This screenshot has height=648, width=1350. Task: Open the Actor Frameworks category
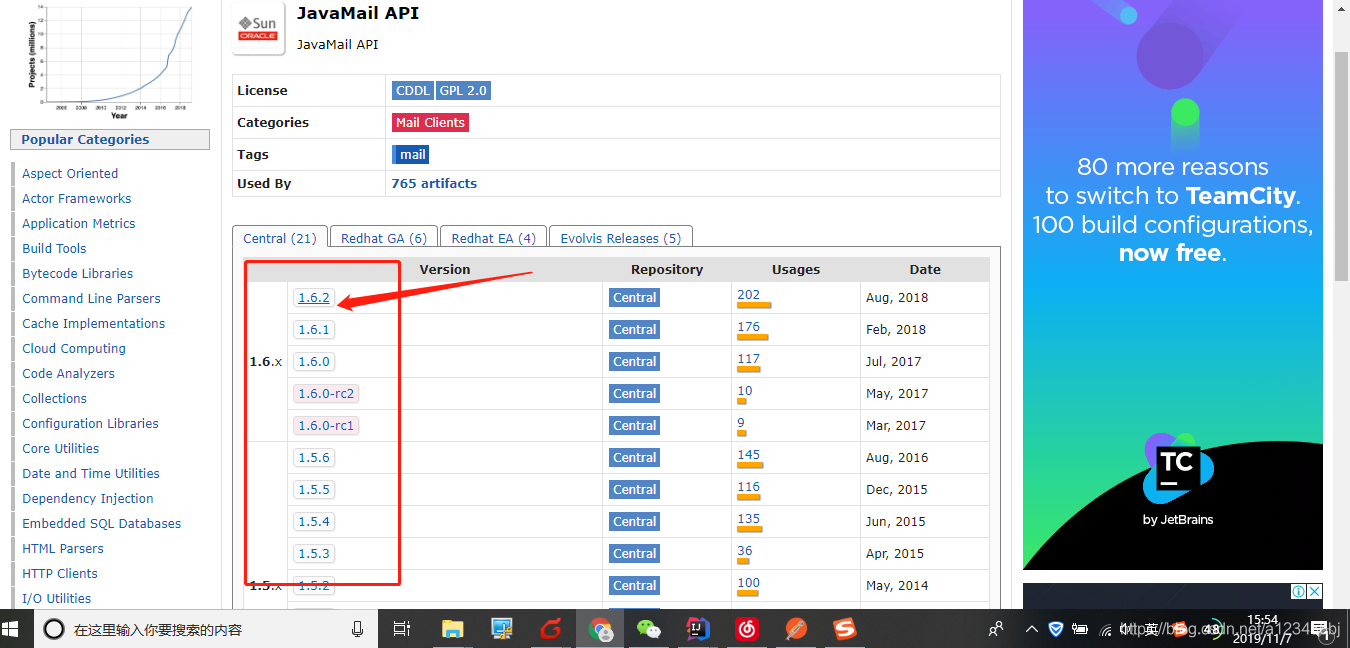[77, 198]
